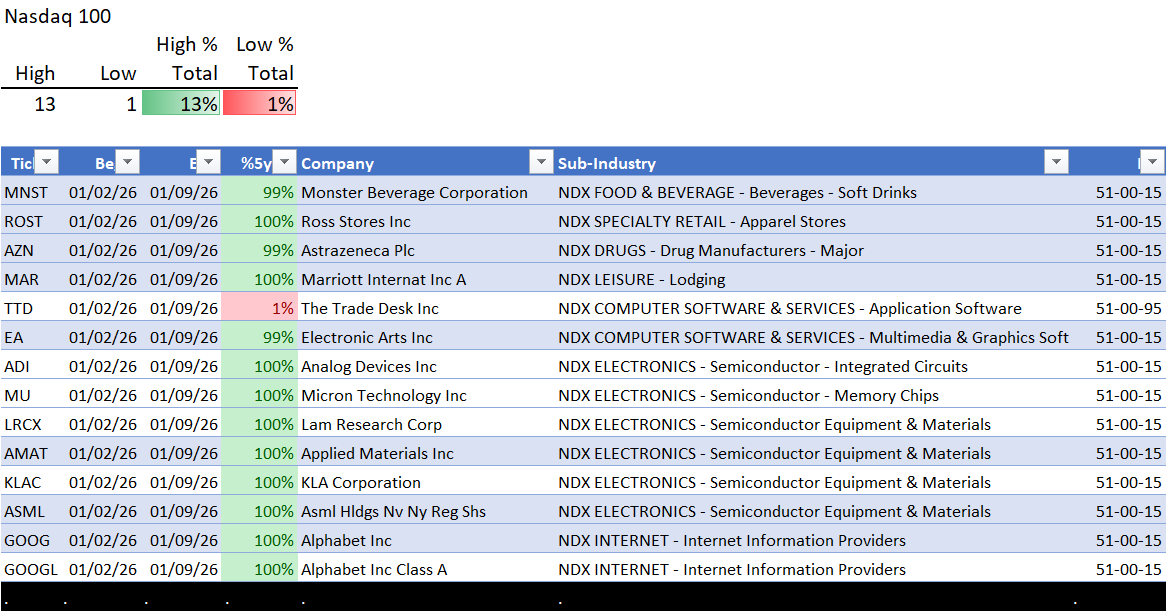The image size is (1166, 611).
Task: Open the Sub-Industry column filter dropdown
Action: click(1056, 162)
